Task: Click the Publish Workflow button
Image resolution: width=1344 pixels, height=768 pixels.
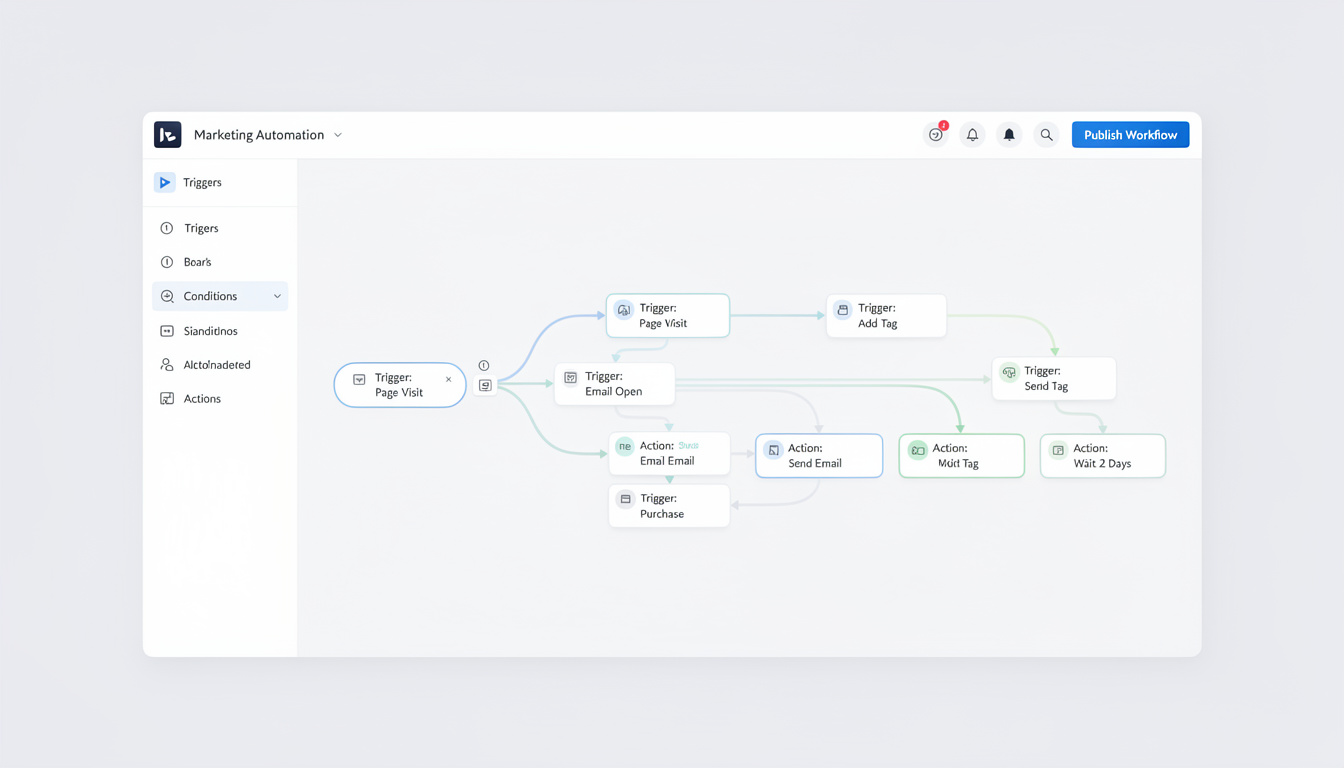Action: click(1130, 135)
